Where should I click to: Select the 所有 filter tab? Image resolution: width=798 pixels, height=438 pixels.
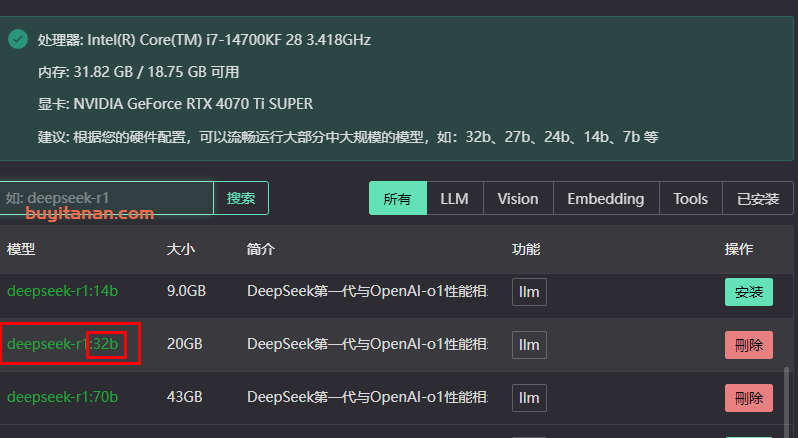pyautogui.click(x=397, y=198)
